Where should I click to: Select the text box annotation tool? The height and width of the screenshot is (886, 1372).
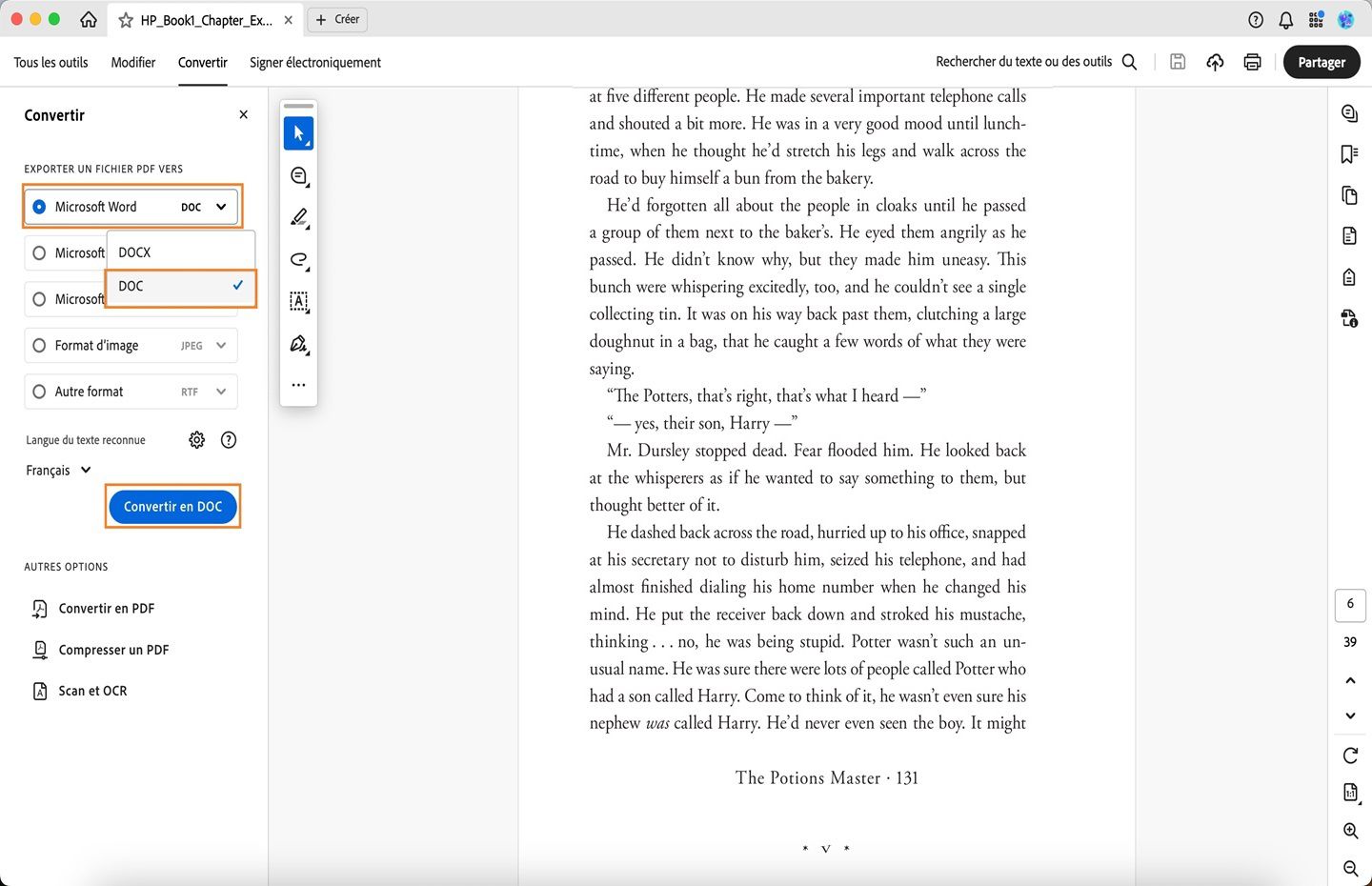coord(298,302)
